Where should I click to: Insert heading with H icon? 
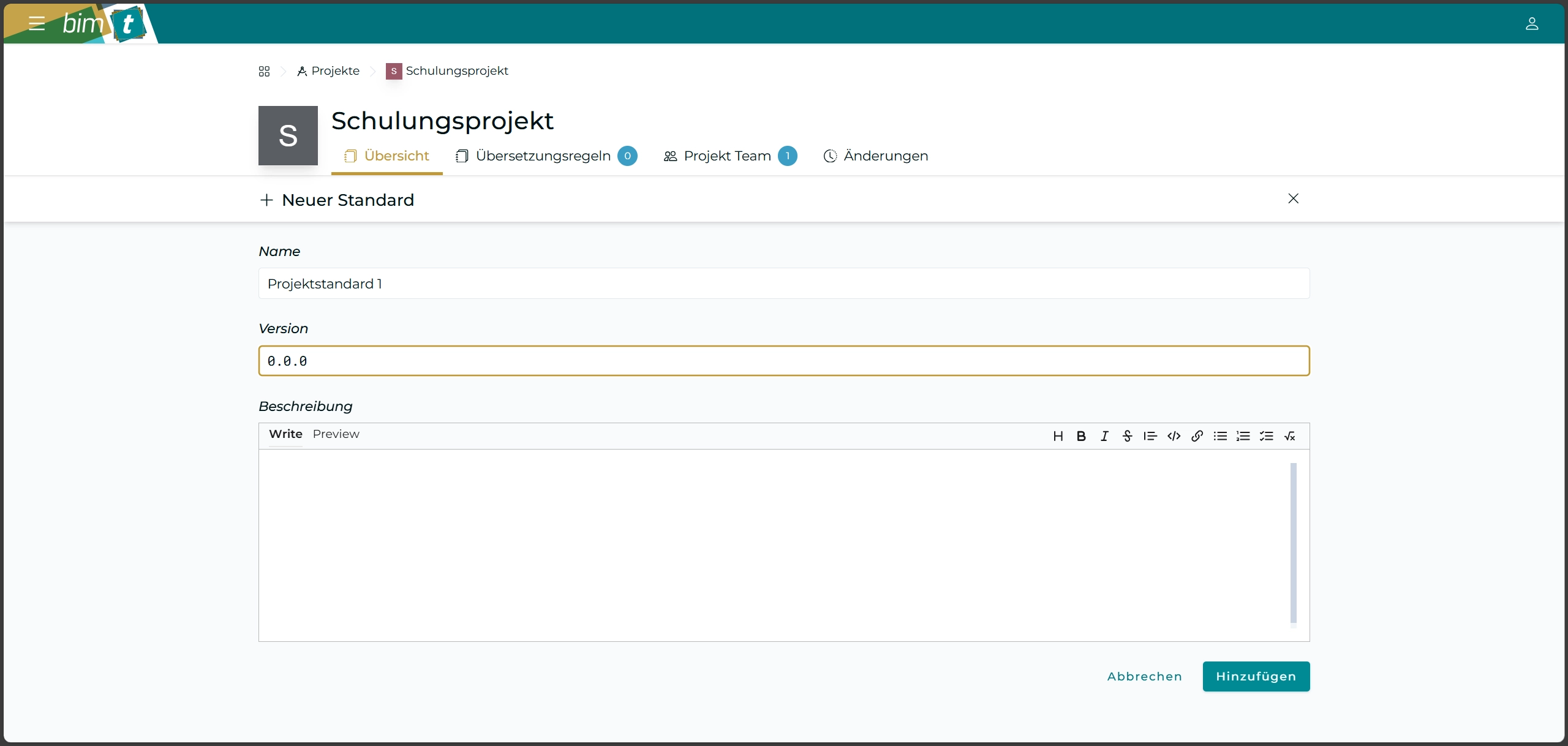click(x=1058, y=436)
